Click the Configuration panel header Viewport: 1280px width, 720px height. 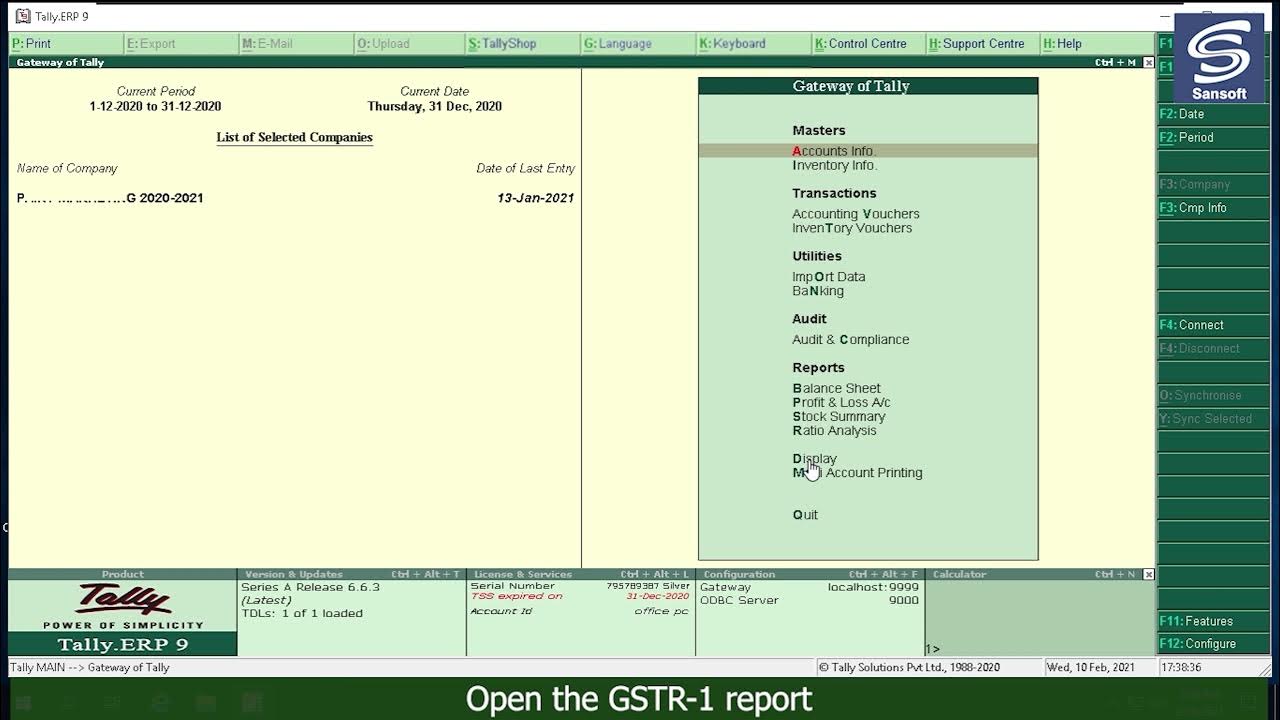809,574
